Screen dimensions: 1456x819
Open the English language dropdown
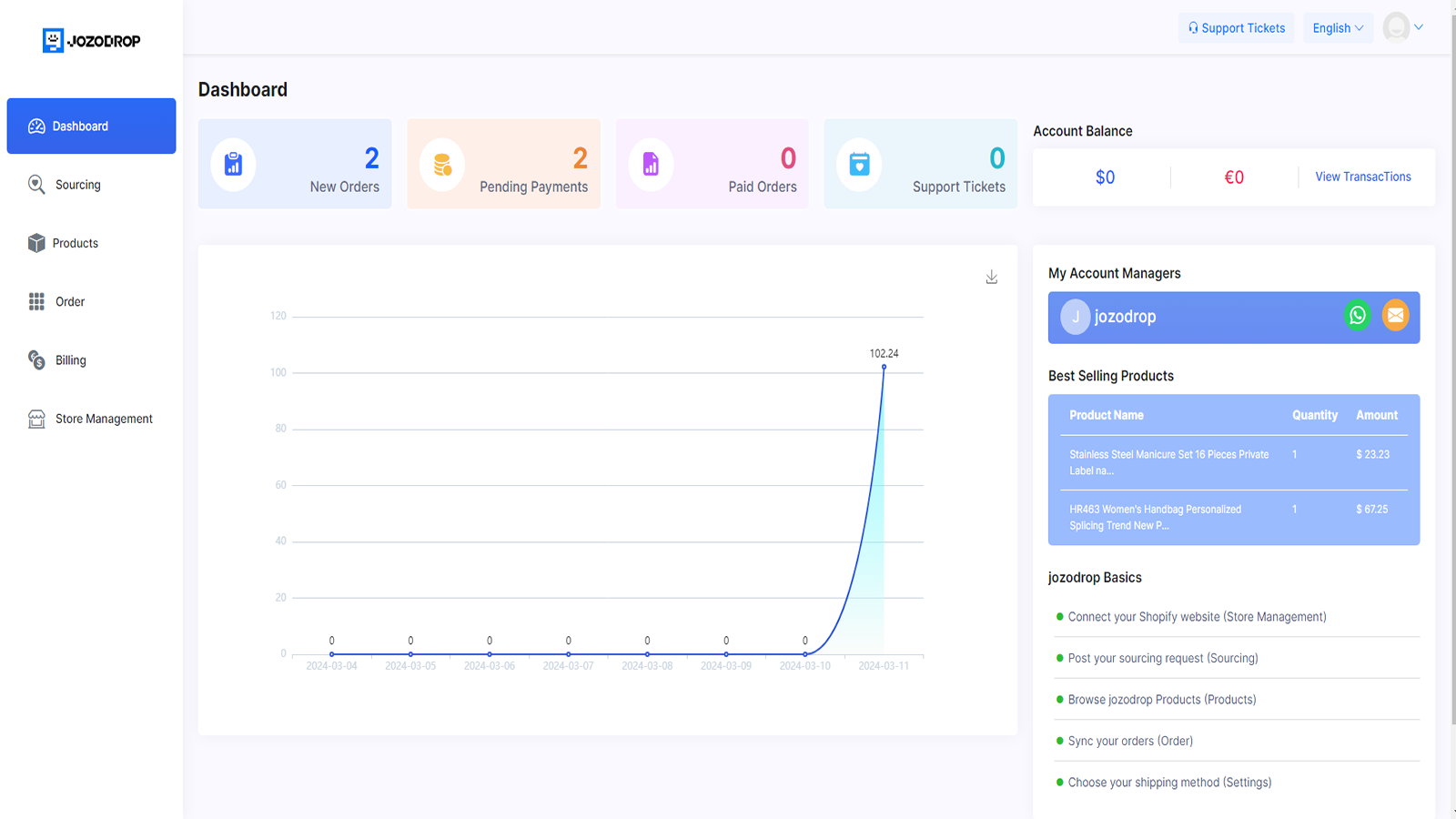coord(1338,28)
